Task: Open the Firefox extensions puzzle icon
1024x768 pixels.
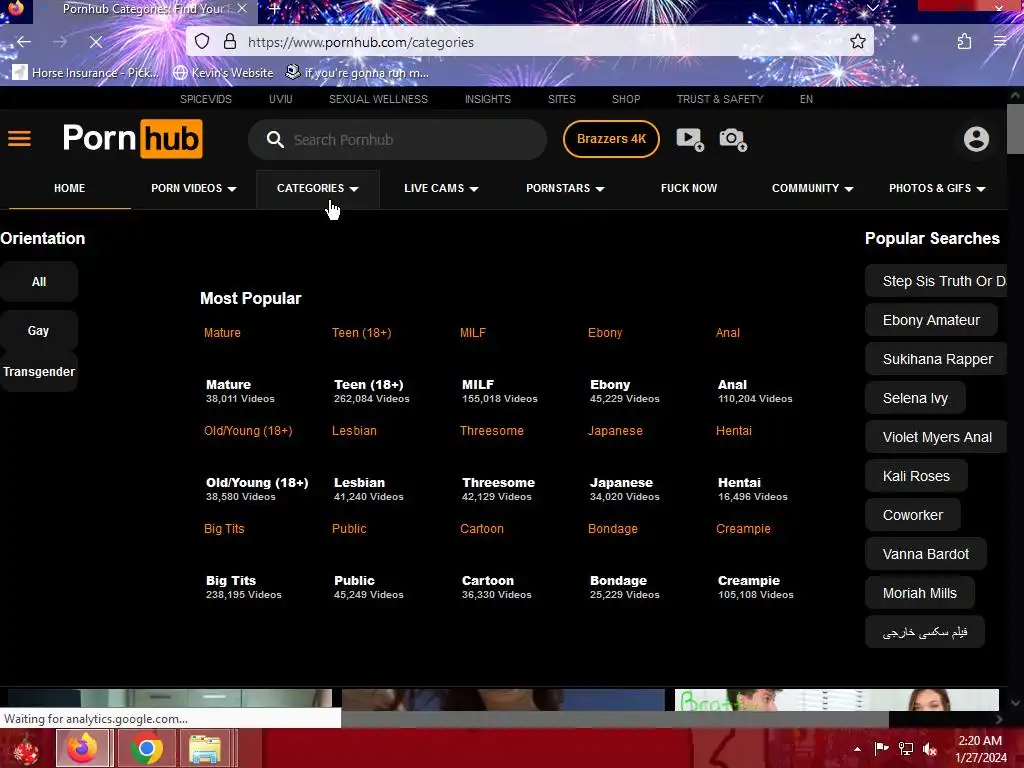Action: pyautogui.click(x=964, y=42)
